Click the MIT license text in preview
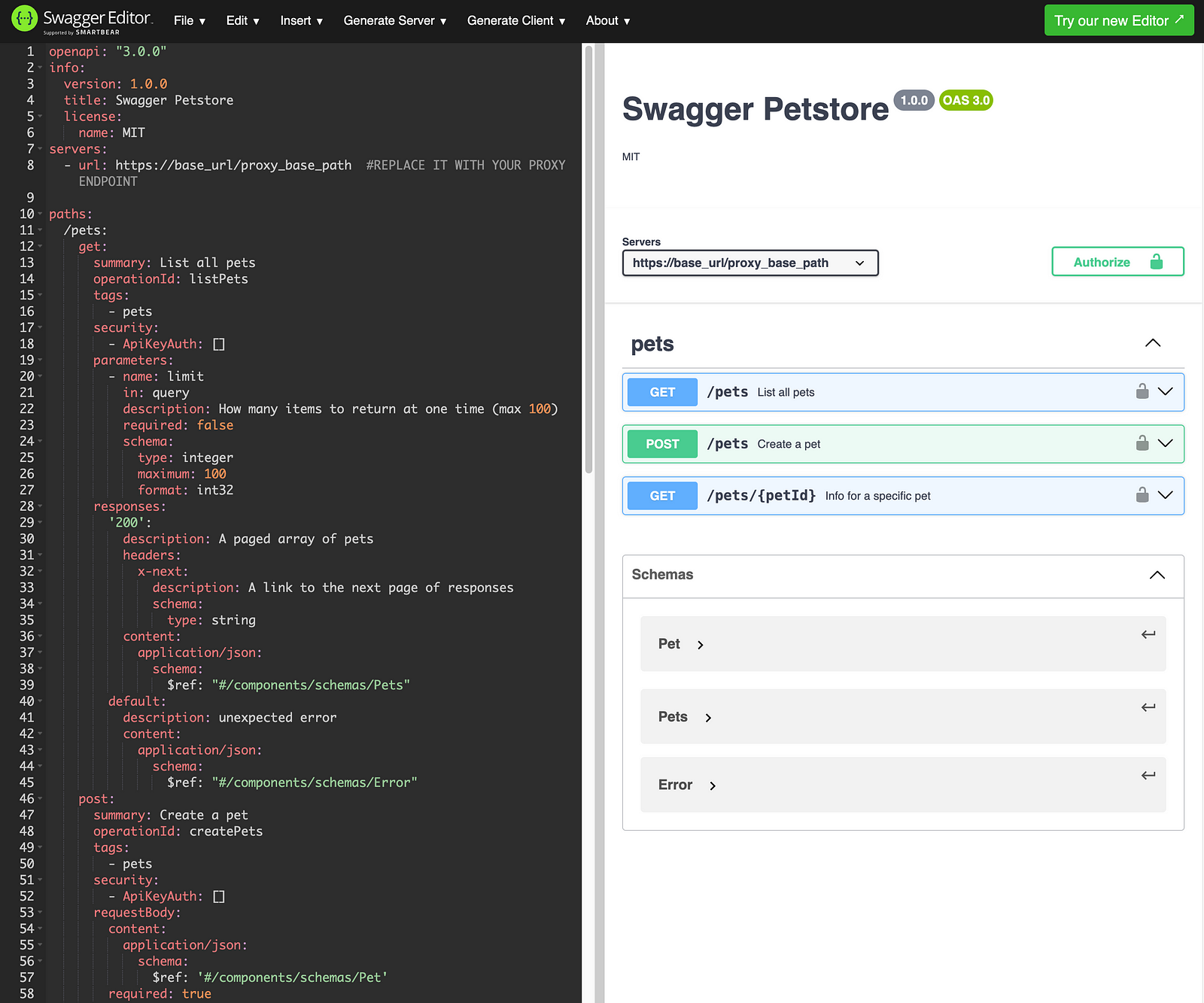The image size is (1204, 1003). (x=631, y=157)
